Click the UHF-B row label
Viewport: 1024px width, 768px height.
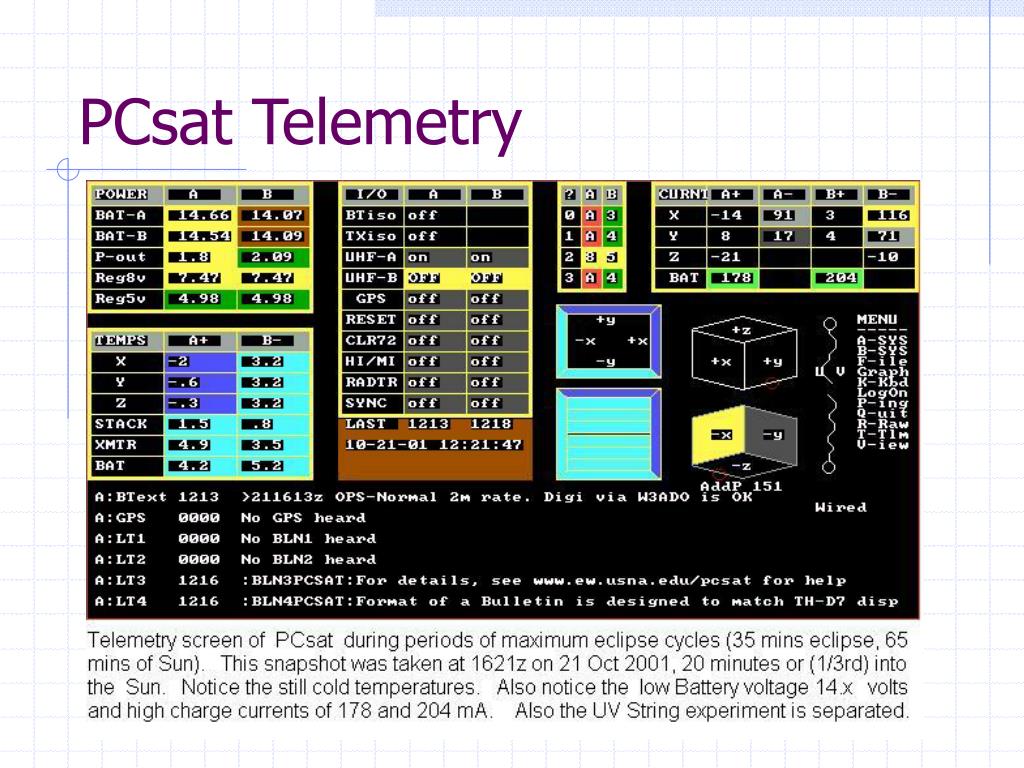point(371,278)
